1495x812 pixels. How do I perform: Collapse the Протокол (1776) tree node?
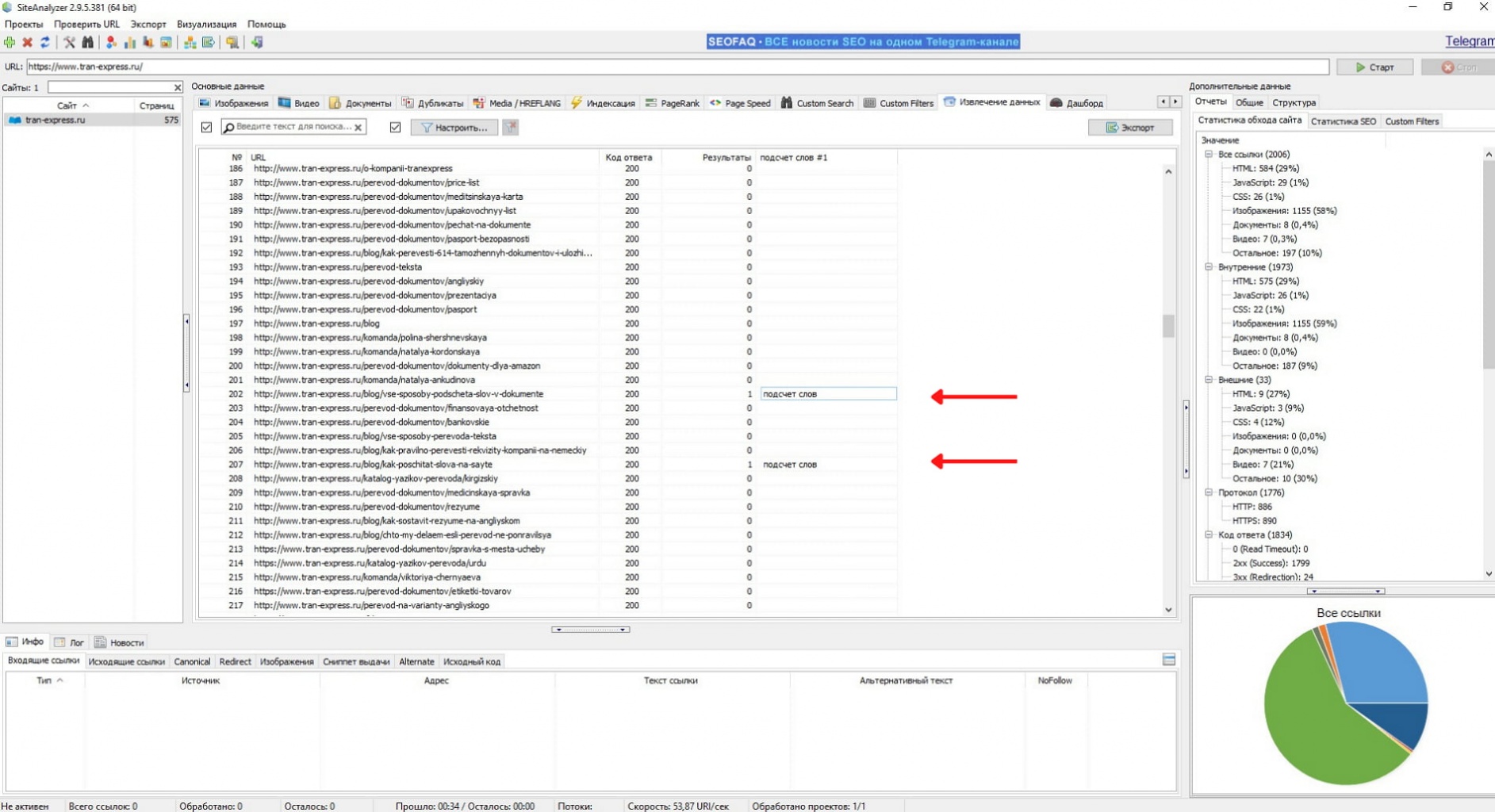[x=1209, y=492]
